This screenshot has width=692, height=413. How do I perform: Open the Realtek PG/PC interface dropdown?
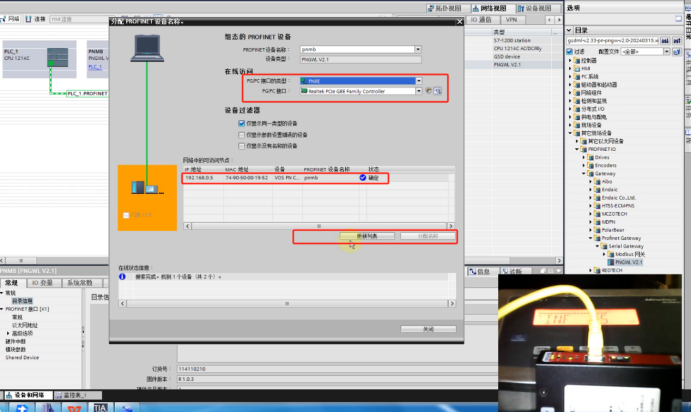(419, 91)
